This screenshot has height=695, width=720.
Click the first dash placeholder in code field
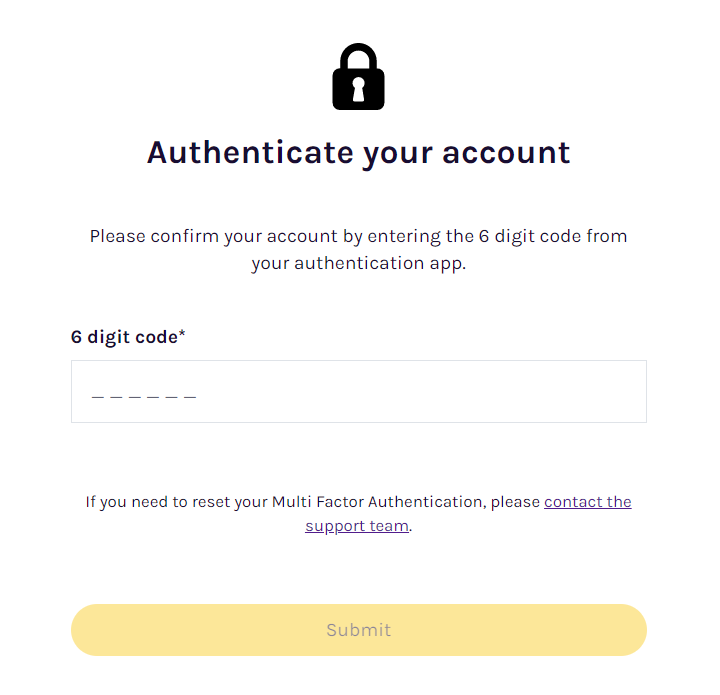[x=97, y=397]
